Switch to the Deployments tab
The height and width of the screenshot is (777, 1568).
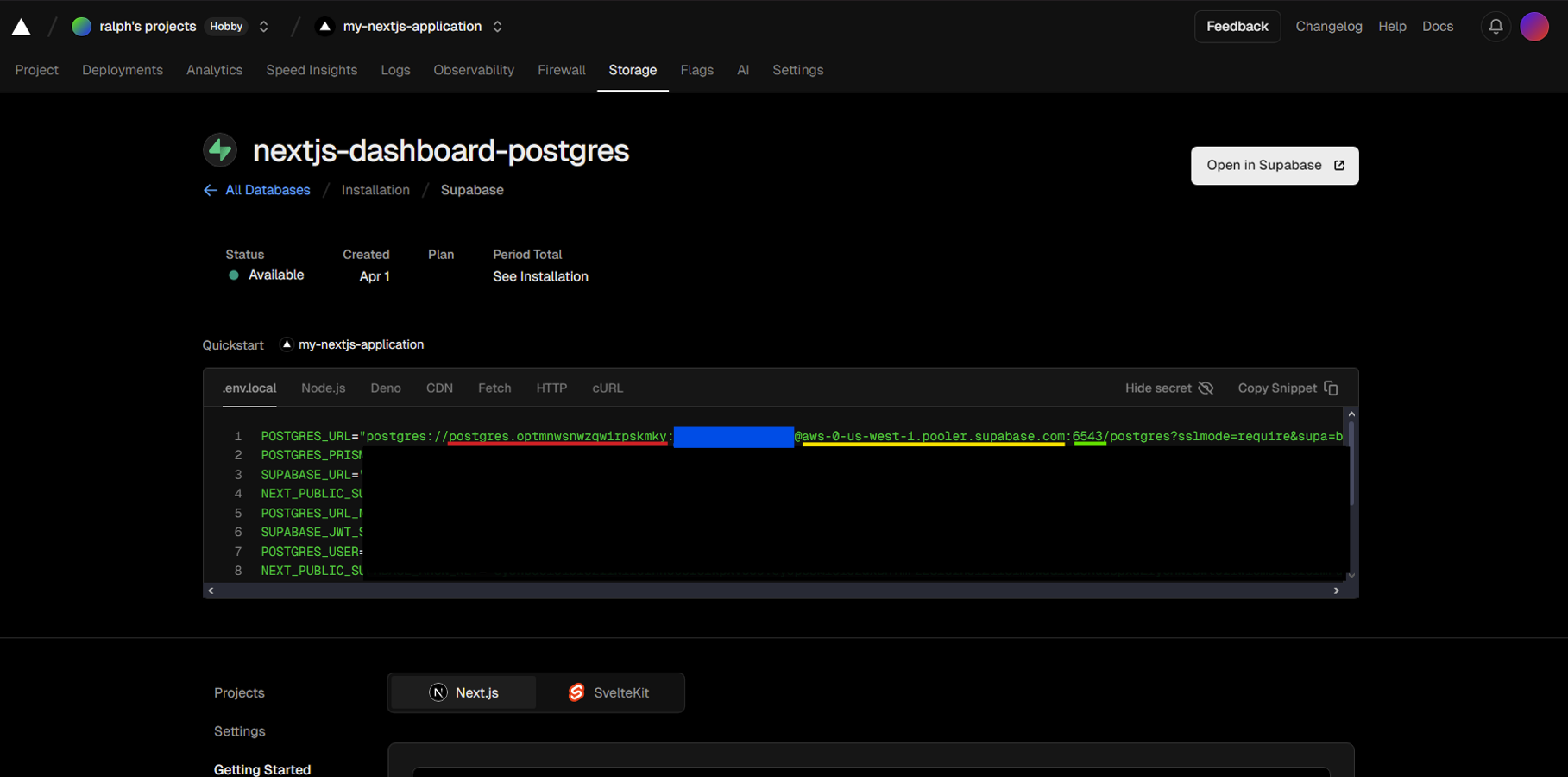(x=123, y=70)
